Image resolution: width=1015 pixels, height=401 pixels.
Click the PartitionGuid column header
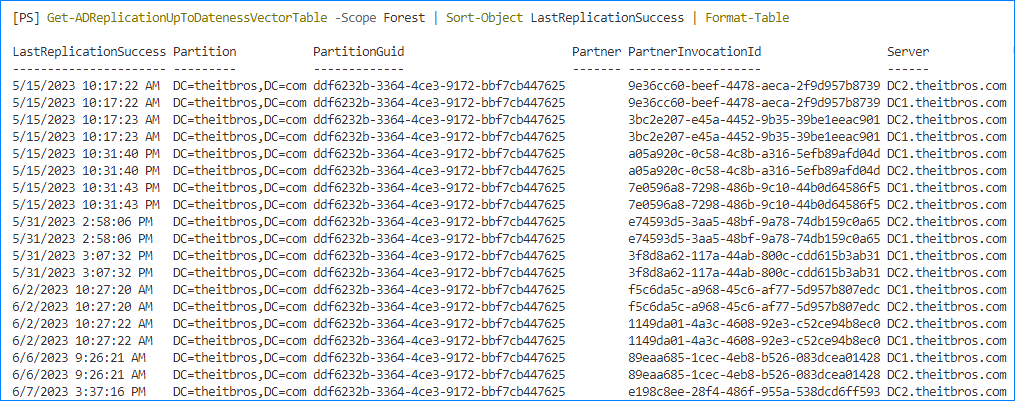(x=359, y=52)
